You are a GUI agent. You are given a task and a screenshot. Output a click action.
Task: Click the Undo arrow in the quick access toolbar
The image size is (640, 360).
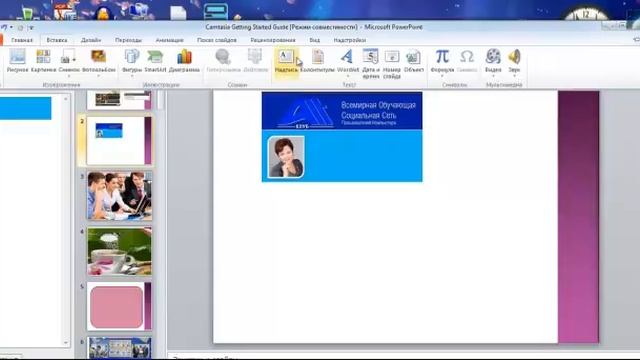point(4,27)
